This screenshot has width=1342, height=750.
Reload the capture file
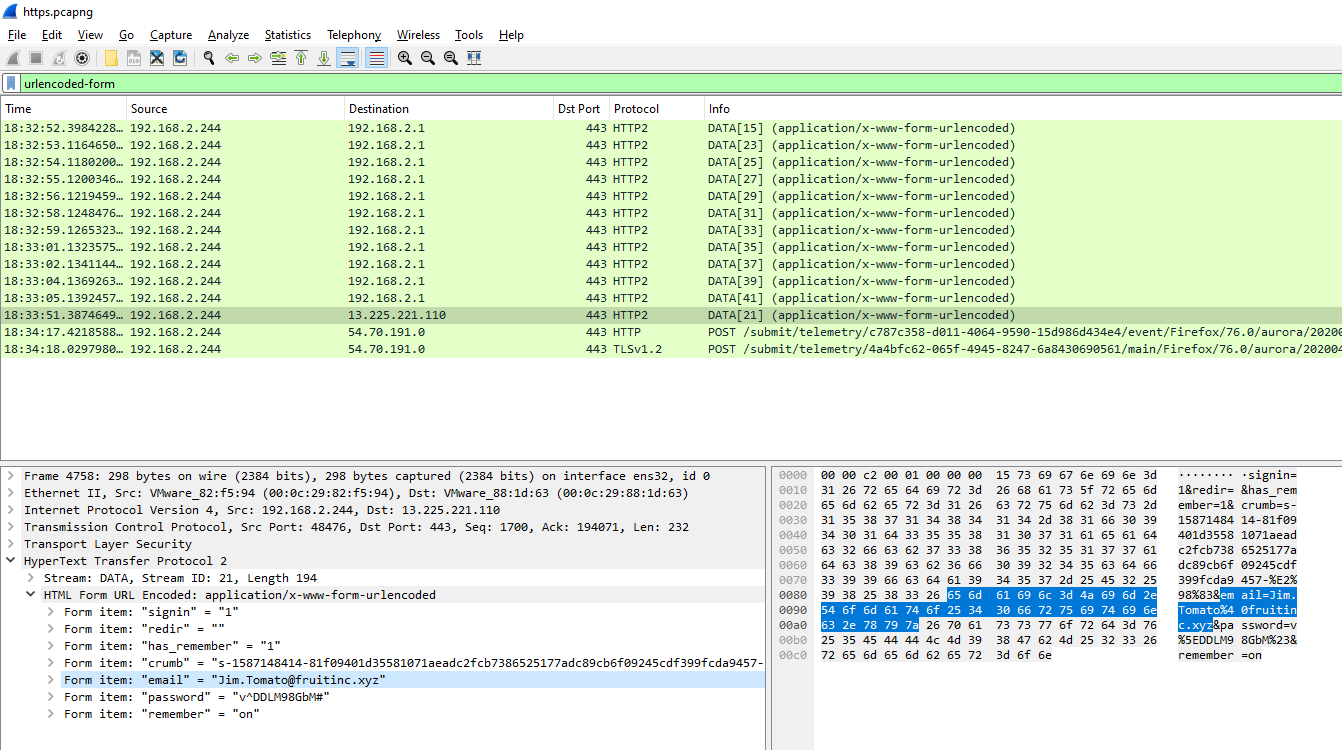point(180,58)
